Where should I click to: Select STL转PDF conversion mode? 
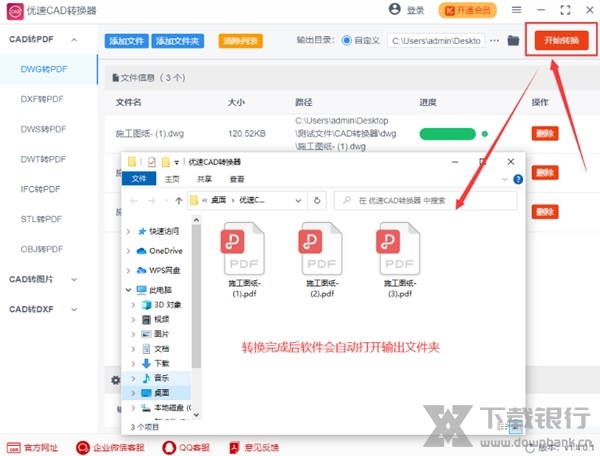(x=41, y=219)
